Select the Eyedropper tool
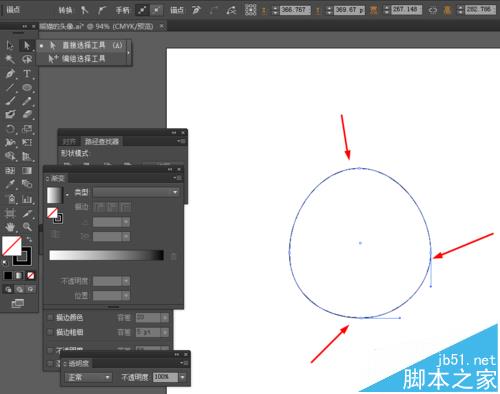 (10, 184)
